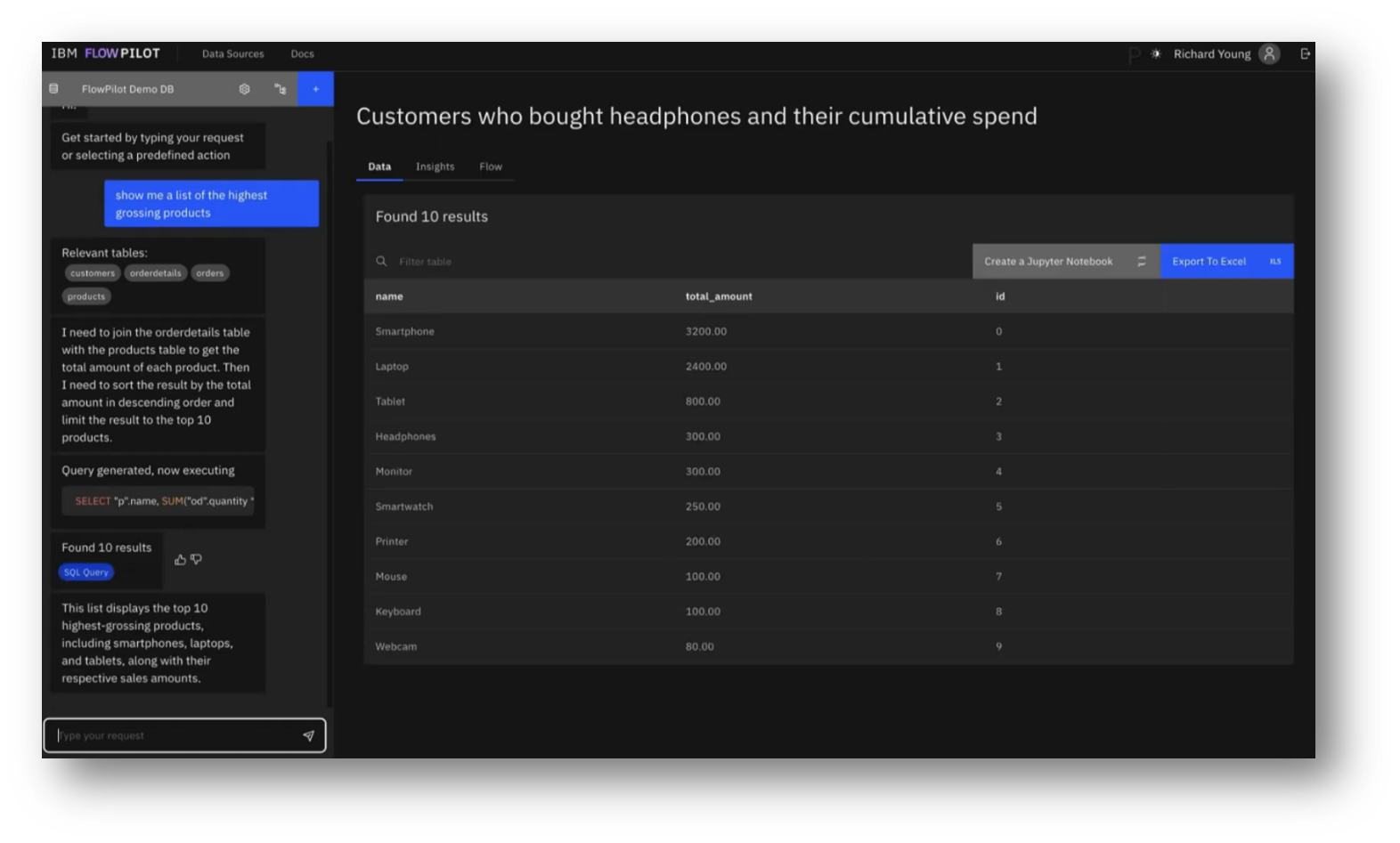Send the request with paper plane icon

(x=308, y=735)
